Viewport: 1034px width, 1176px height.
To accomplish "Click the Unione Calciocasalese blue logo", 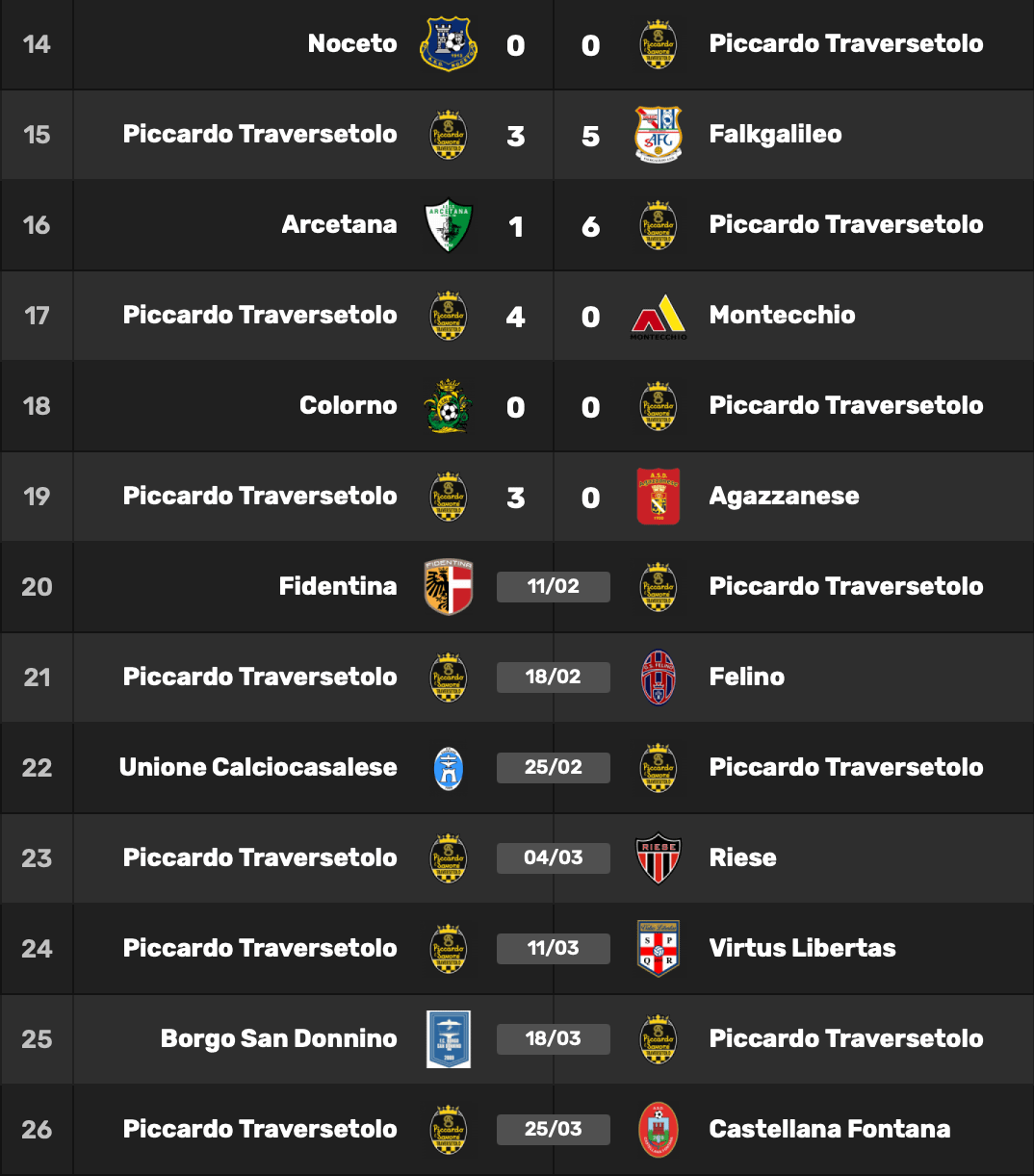I will coord(449,768).
